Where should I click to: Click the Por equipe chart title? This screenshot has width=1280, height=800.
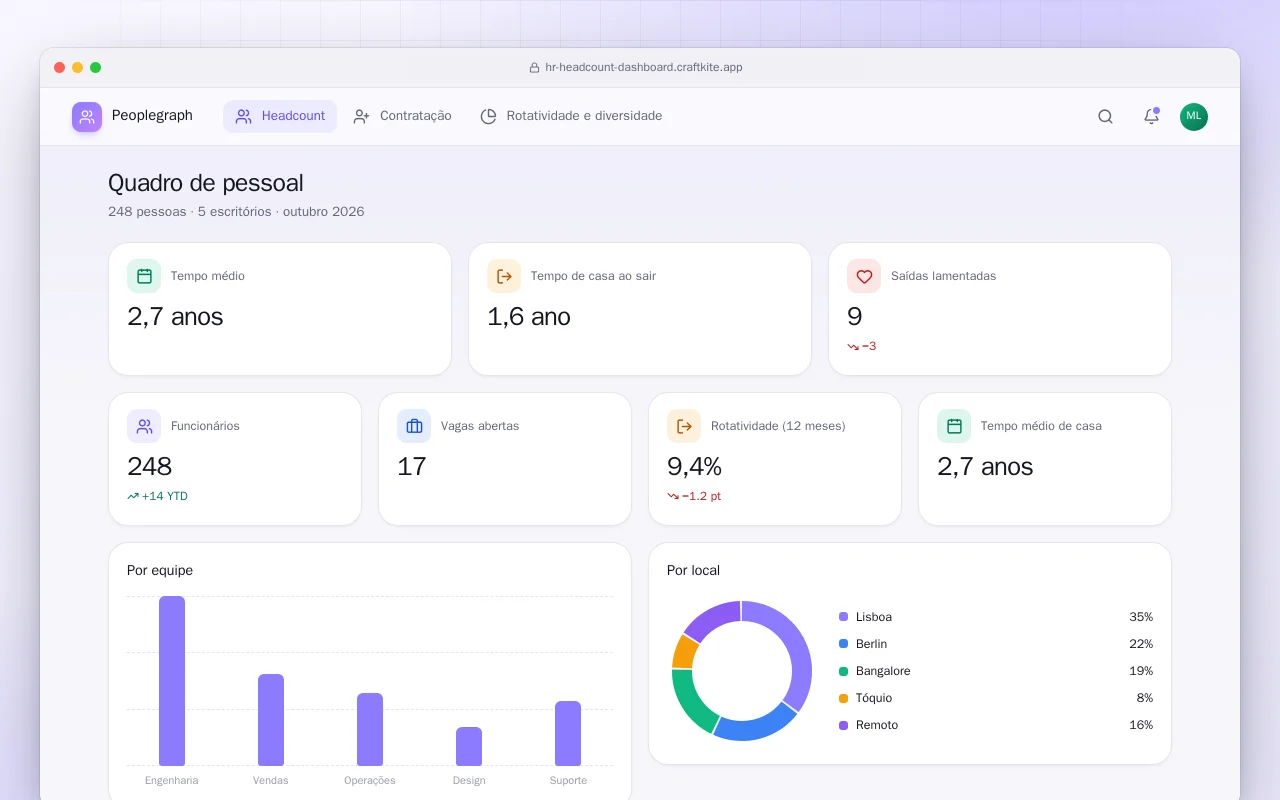160,571
